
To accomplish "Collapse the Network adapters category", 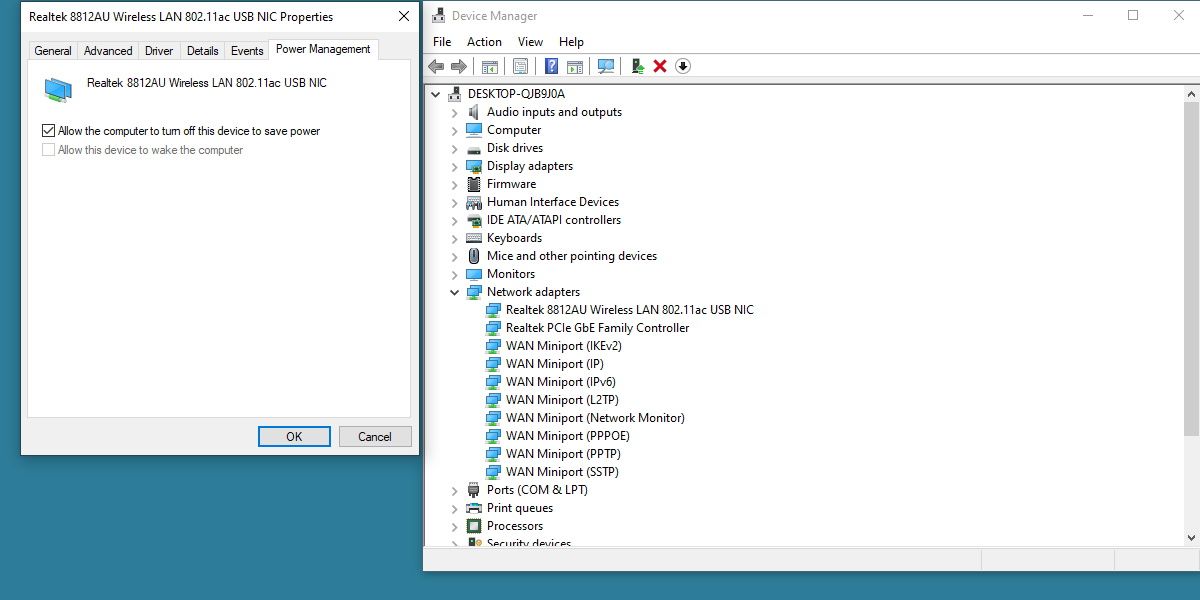I will click(455, 292).
